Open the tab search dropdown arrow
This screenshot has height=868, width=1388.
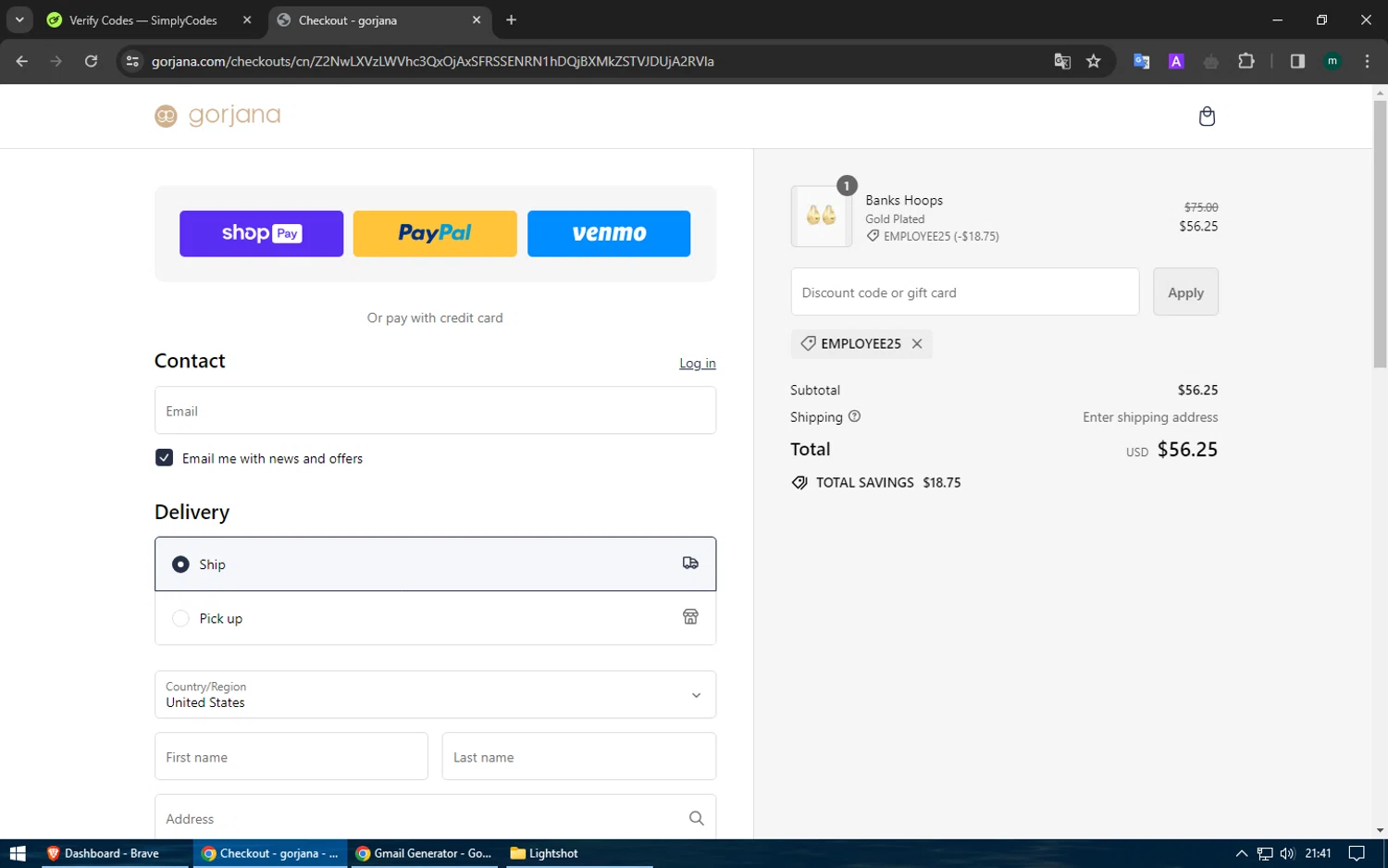[19, 19]
